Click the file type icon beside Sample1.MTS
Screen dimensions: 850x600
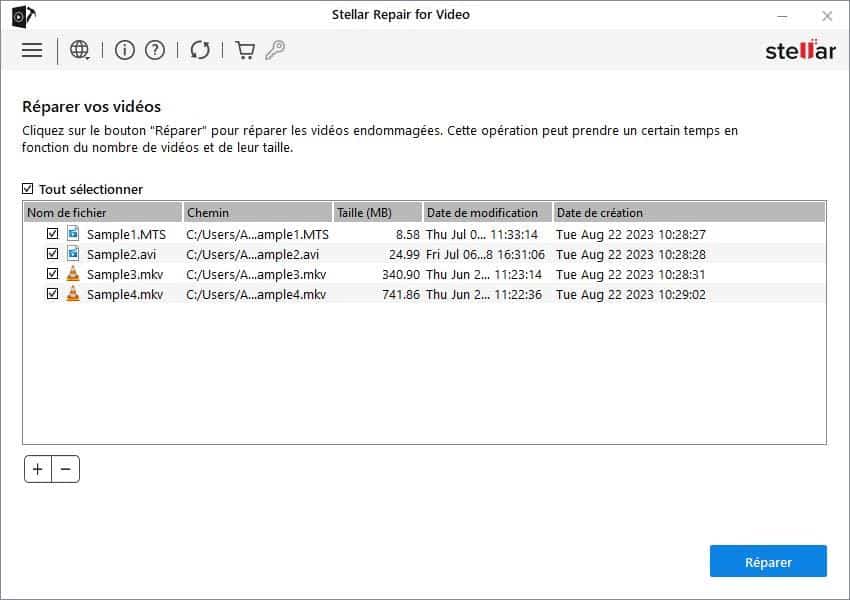pyautogui.click(x=73, y=233)
